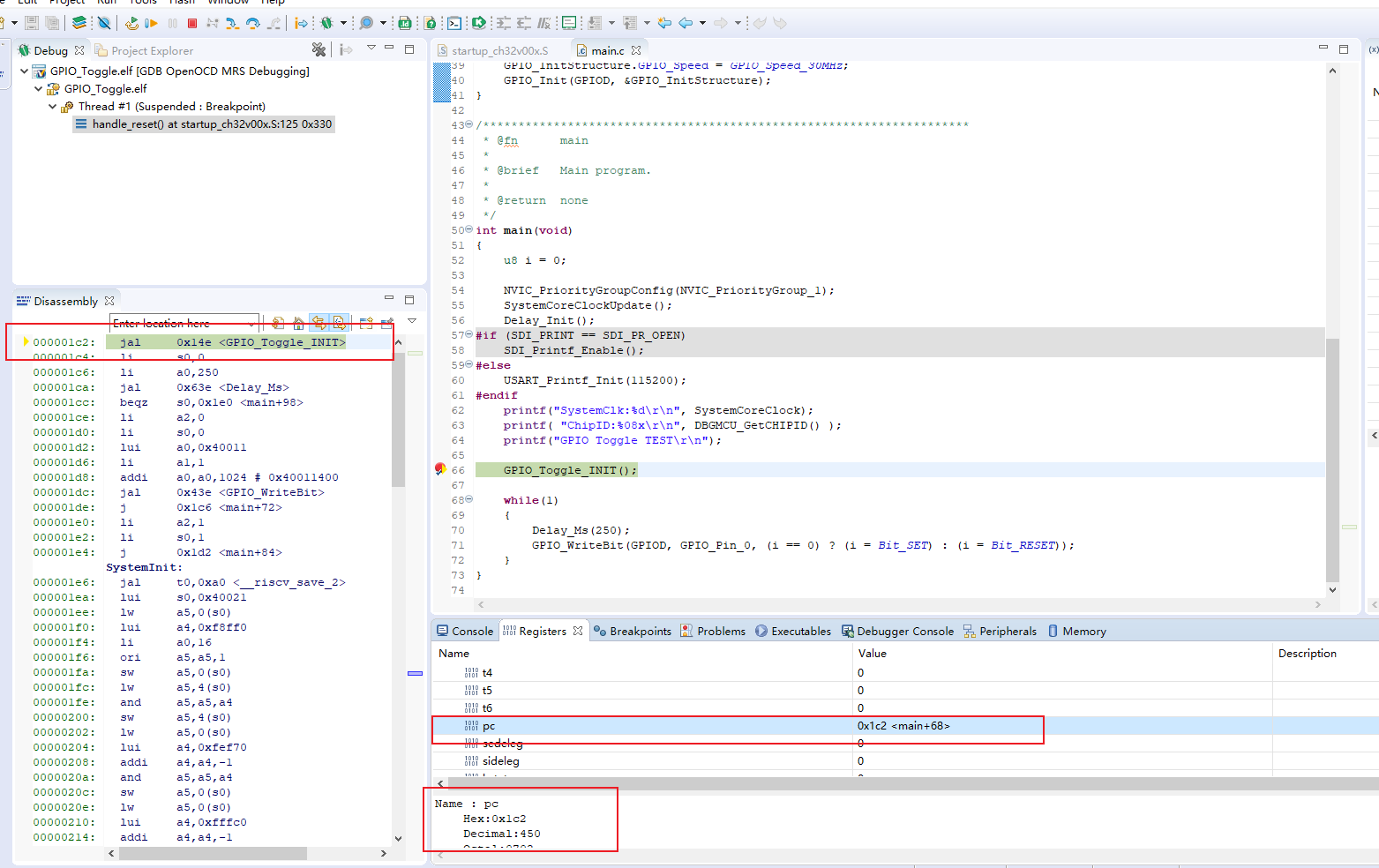Click the Build (stacked layers) toolbar icon
The image size is (1379, 868).
[x=79, y=23]
